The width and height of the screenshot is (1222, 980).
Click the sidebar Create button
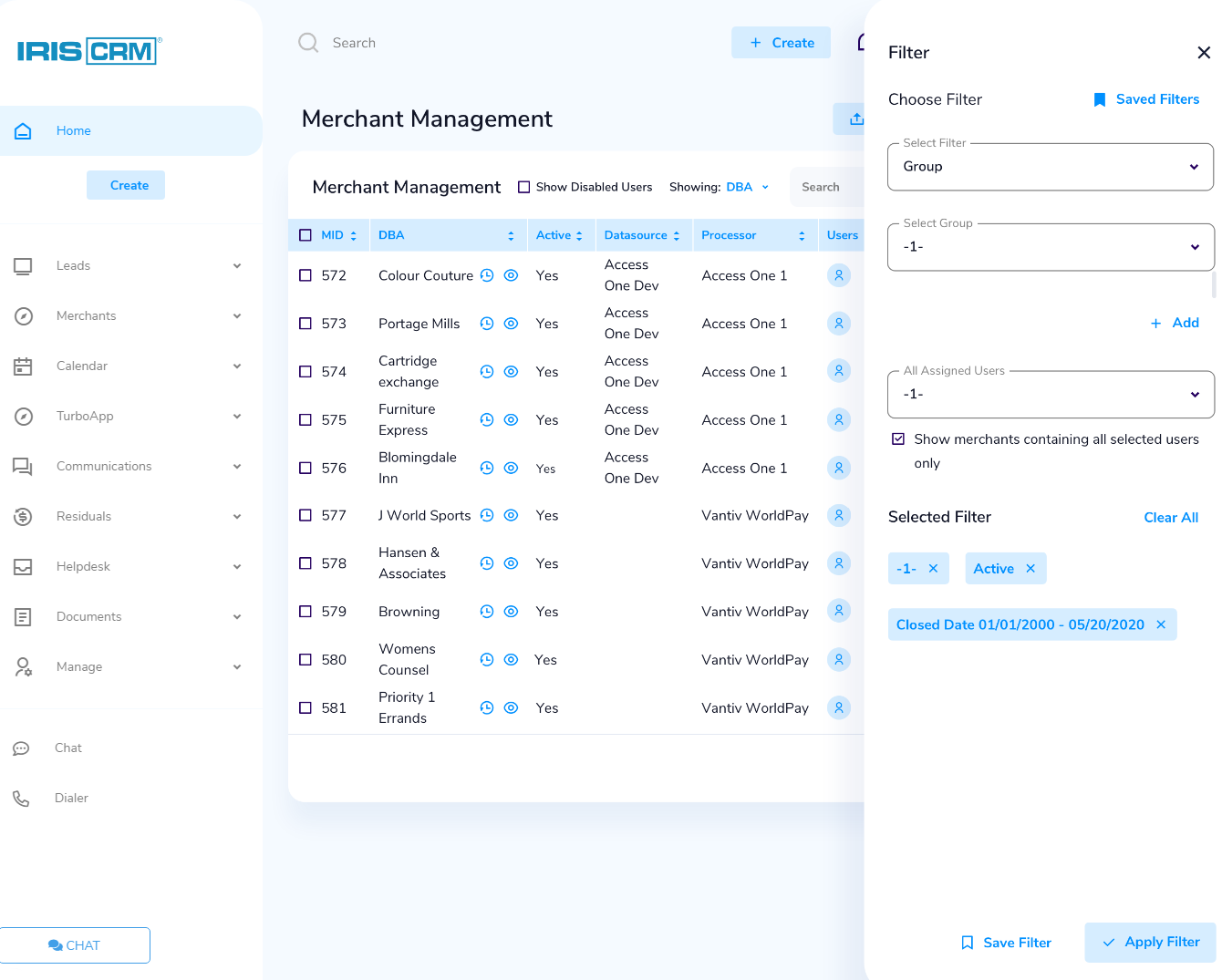pos(126,185)
